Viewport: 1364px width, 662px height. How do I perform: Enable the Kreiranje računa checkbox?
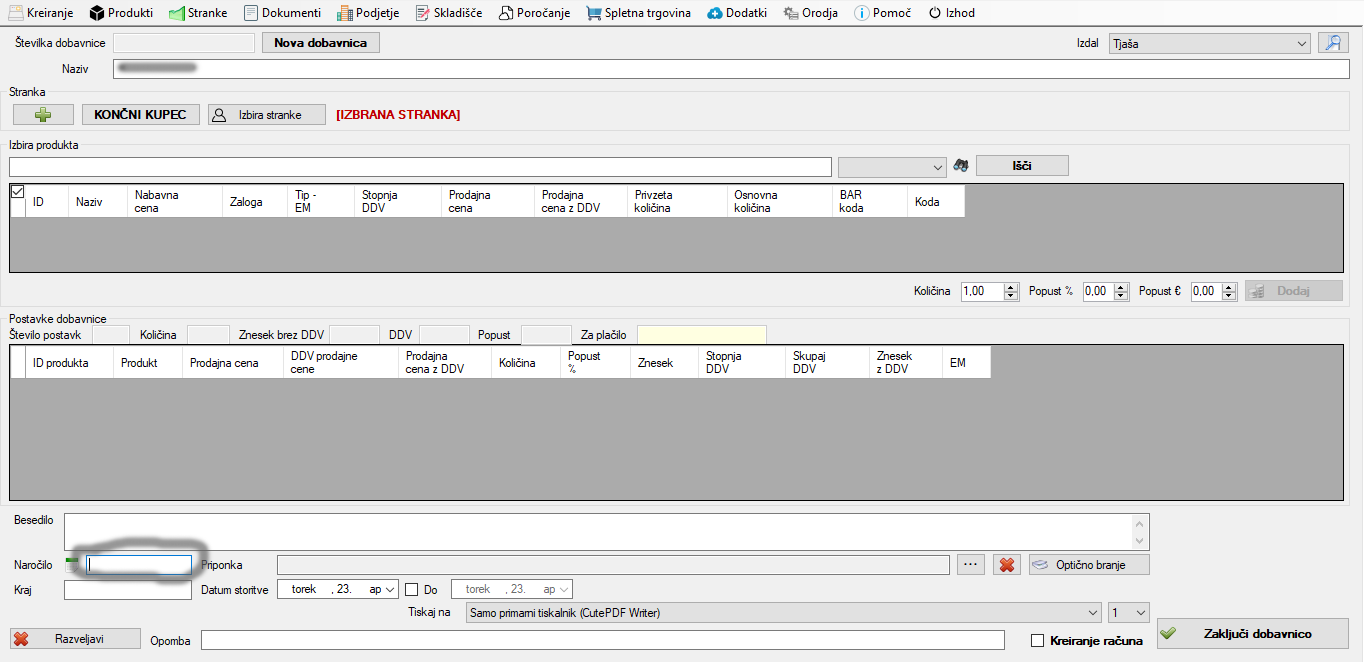(x=1037, y=640)
